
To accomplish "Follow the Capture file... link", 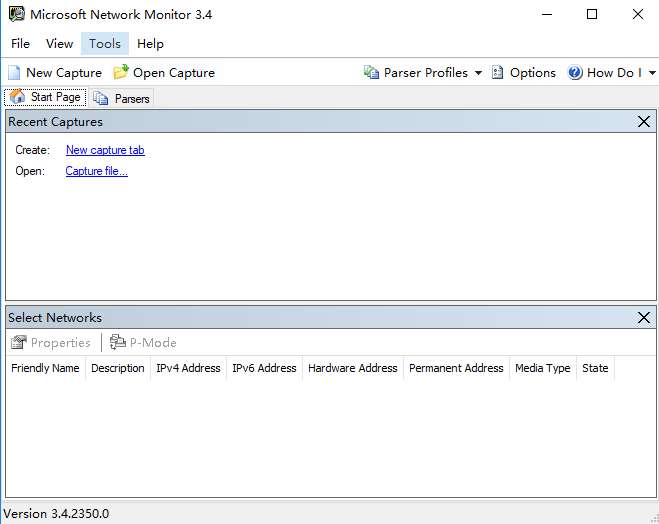I will (x=97, y=171).
